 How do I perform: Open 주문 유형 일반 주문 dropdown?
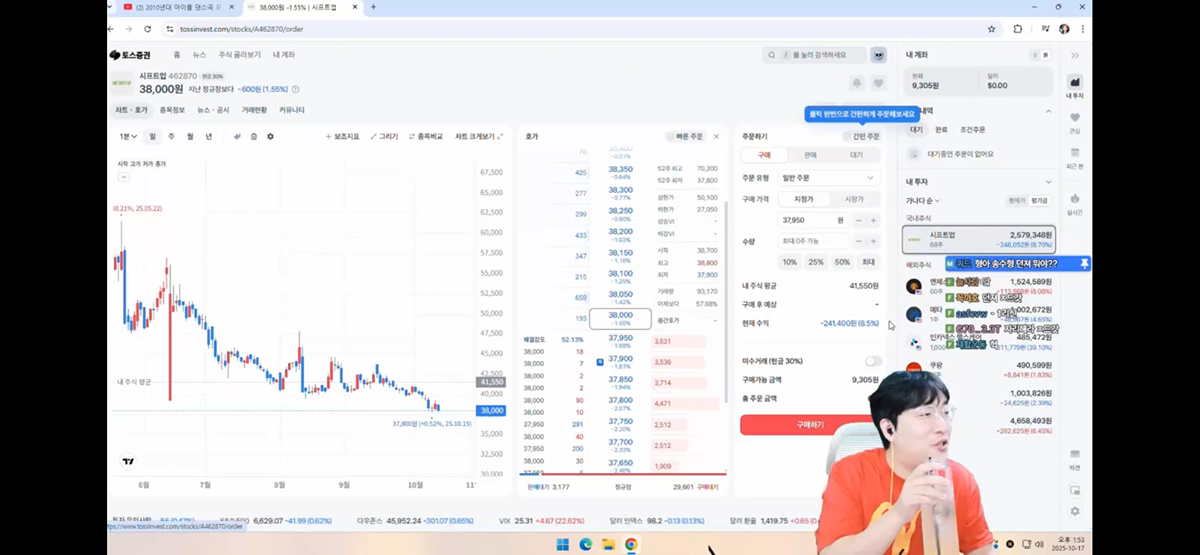829,178
